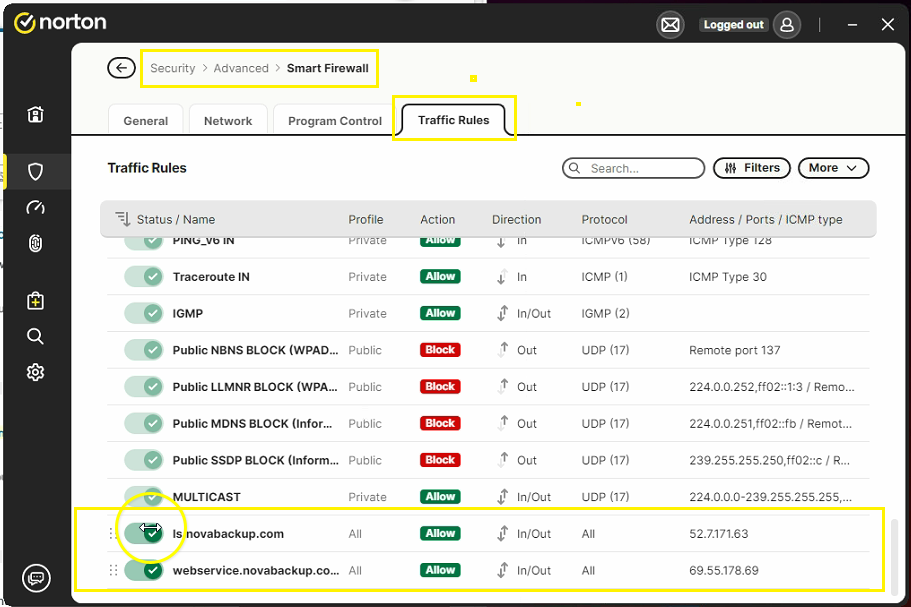Viewport: 911px width, 607px height.
Task: Click the Norton logo
Action: click(60, 23)
